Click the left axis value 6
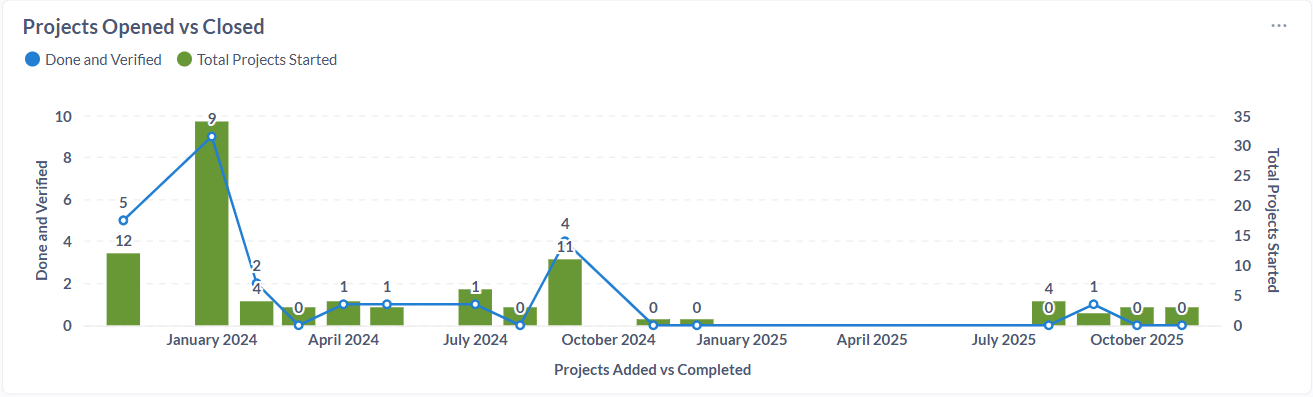 [x=67, y=200]
